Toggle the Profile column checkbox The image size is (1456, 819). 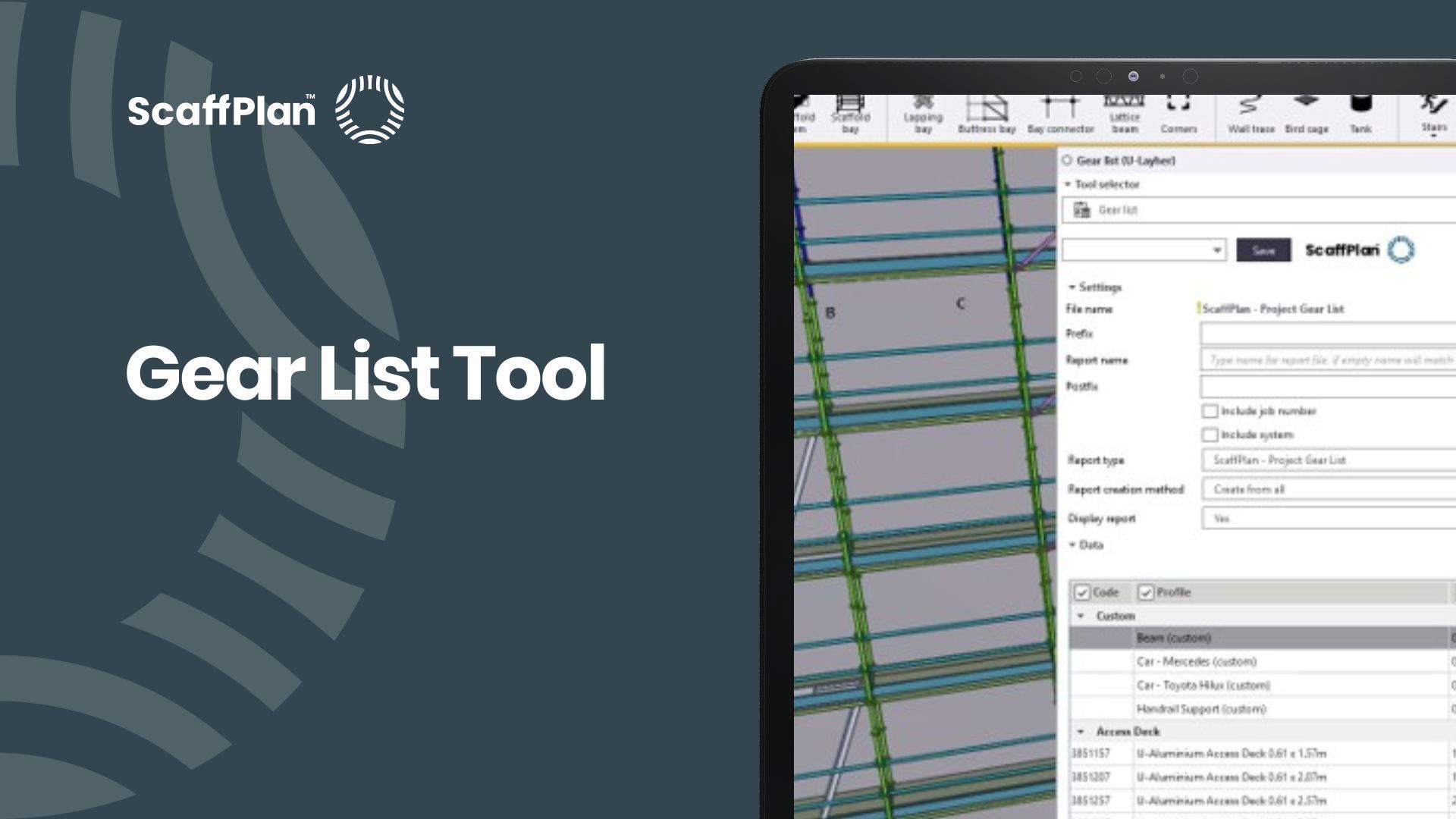(1146, 592)
